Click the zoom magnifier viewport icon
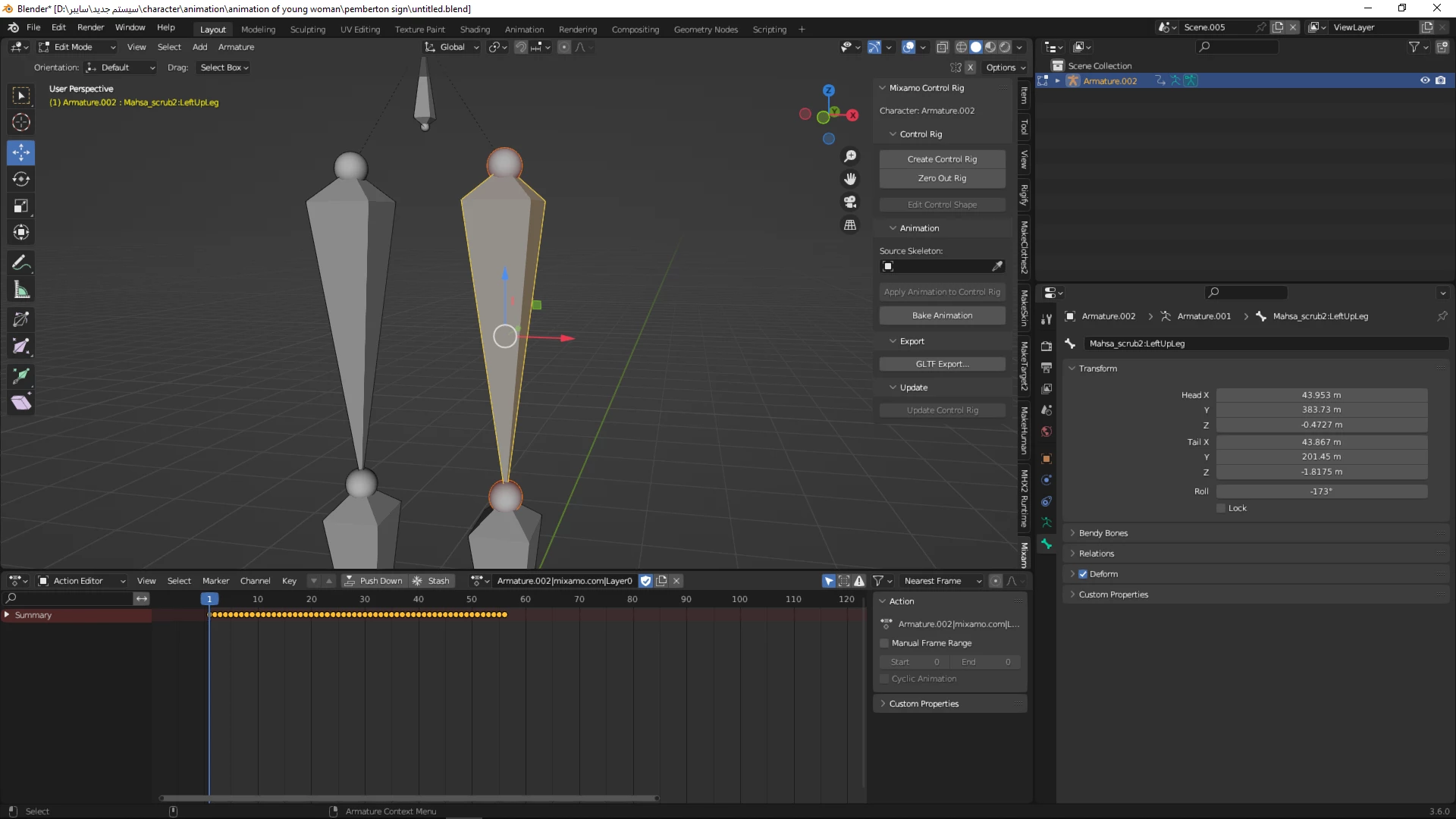The width and height of the screenshot is (1456, 819). pyautogui.click(x=850, y=156)
